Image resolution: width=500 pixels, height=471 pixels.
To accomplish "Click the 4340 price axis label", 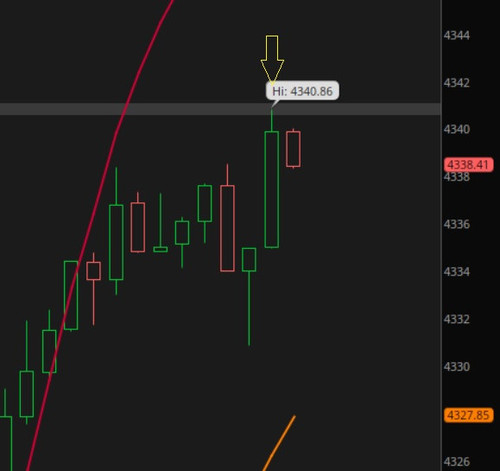I will (457, 129).
